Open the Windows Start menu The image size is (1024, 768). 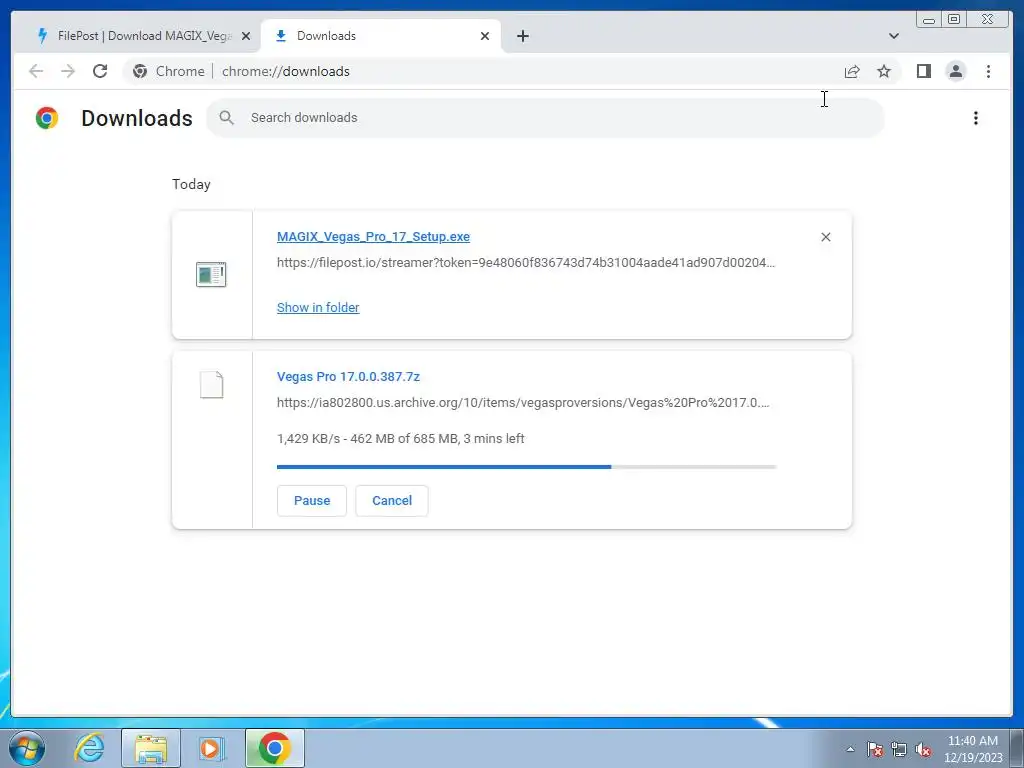click(25, 748)
